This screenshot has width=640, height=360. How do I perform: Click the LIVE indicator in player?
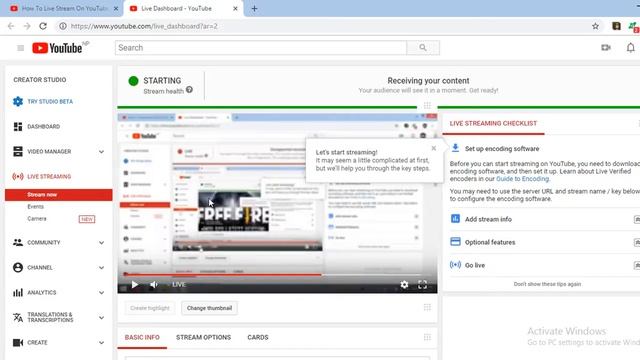(x=179, y=284)
